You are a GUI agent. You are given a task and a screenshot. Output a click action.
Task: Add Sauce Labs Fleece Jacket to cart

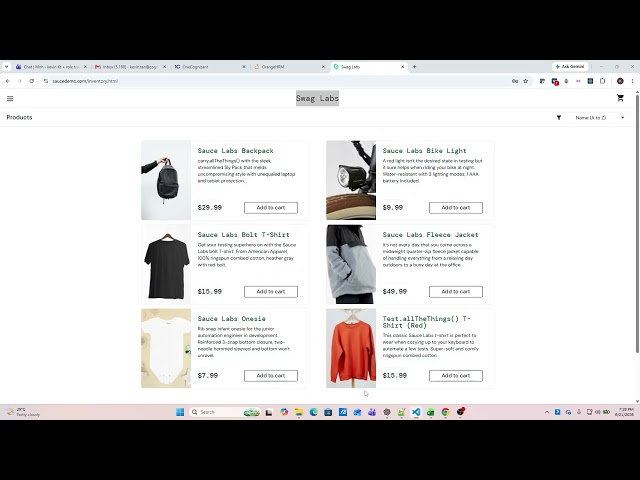[x=456, y=292]
